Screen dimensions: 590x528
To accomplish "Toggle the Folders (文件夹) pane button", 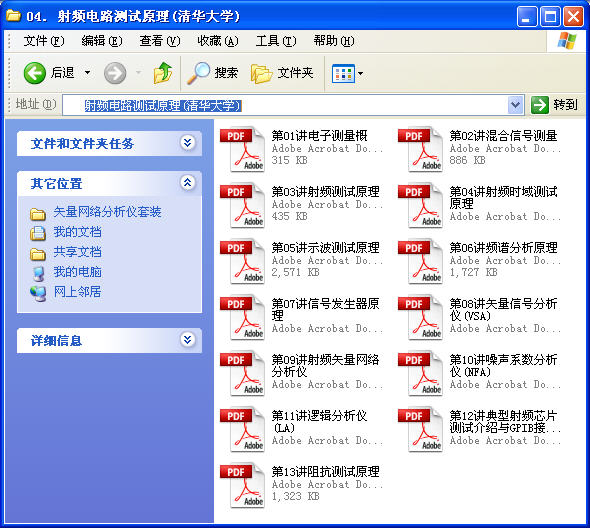I will (282, 73).
